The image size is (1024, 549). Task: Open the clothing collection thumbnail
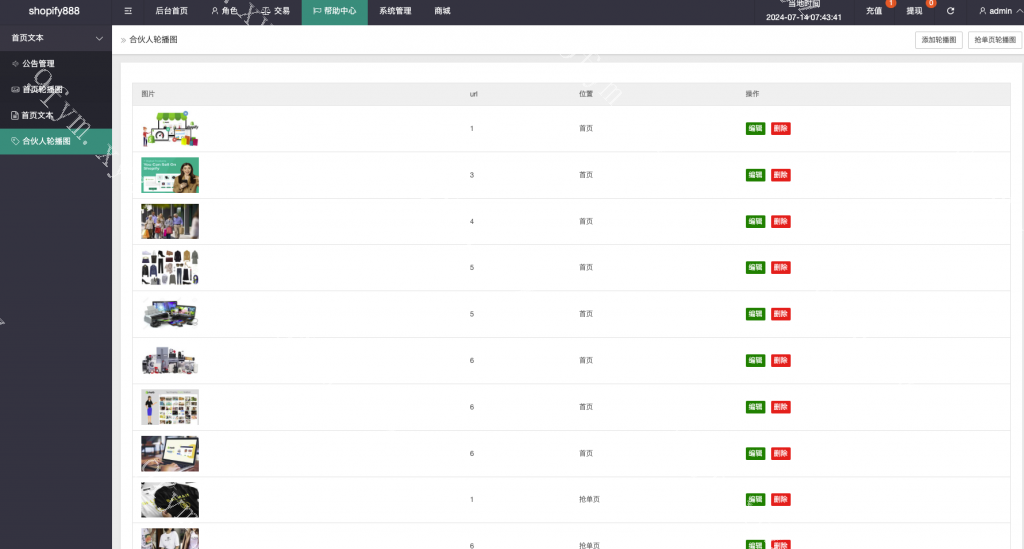(x=170, y=268)
